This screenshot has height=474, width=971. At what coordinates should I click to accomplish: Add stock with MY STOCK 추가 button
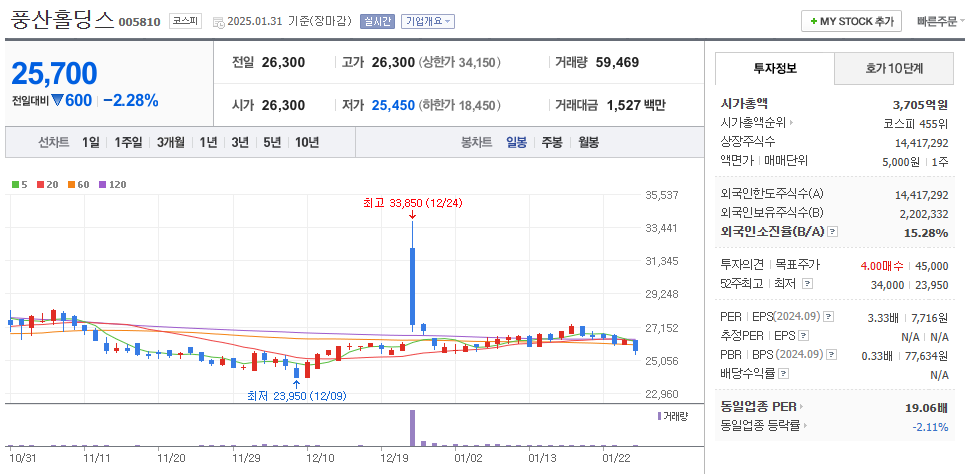[851, 21]
